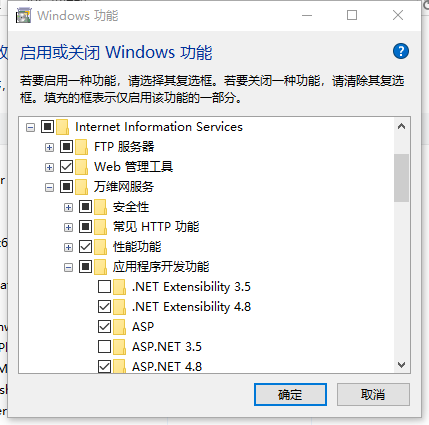Click the Windows 功能 title bar icon
The width and height of the screenshot is (429, 425).
tap(23, 16)
